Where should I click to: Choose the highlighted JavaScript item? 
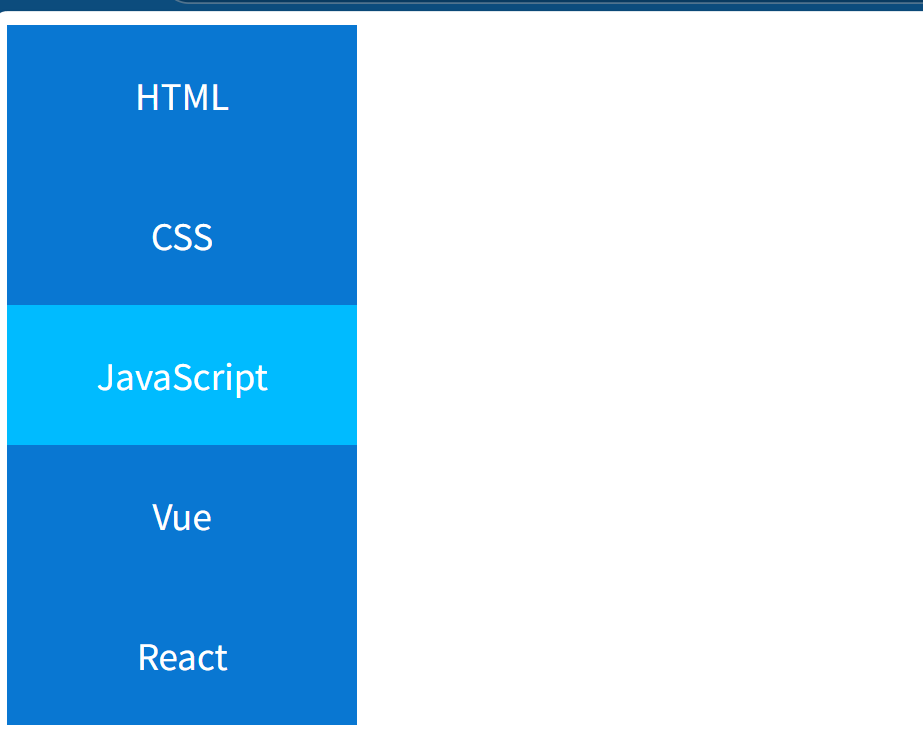pyautogui.click(x=182, y=375)
